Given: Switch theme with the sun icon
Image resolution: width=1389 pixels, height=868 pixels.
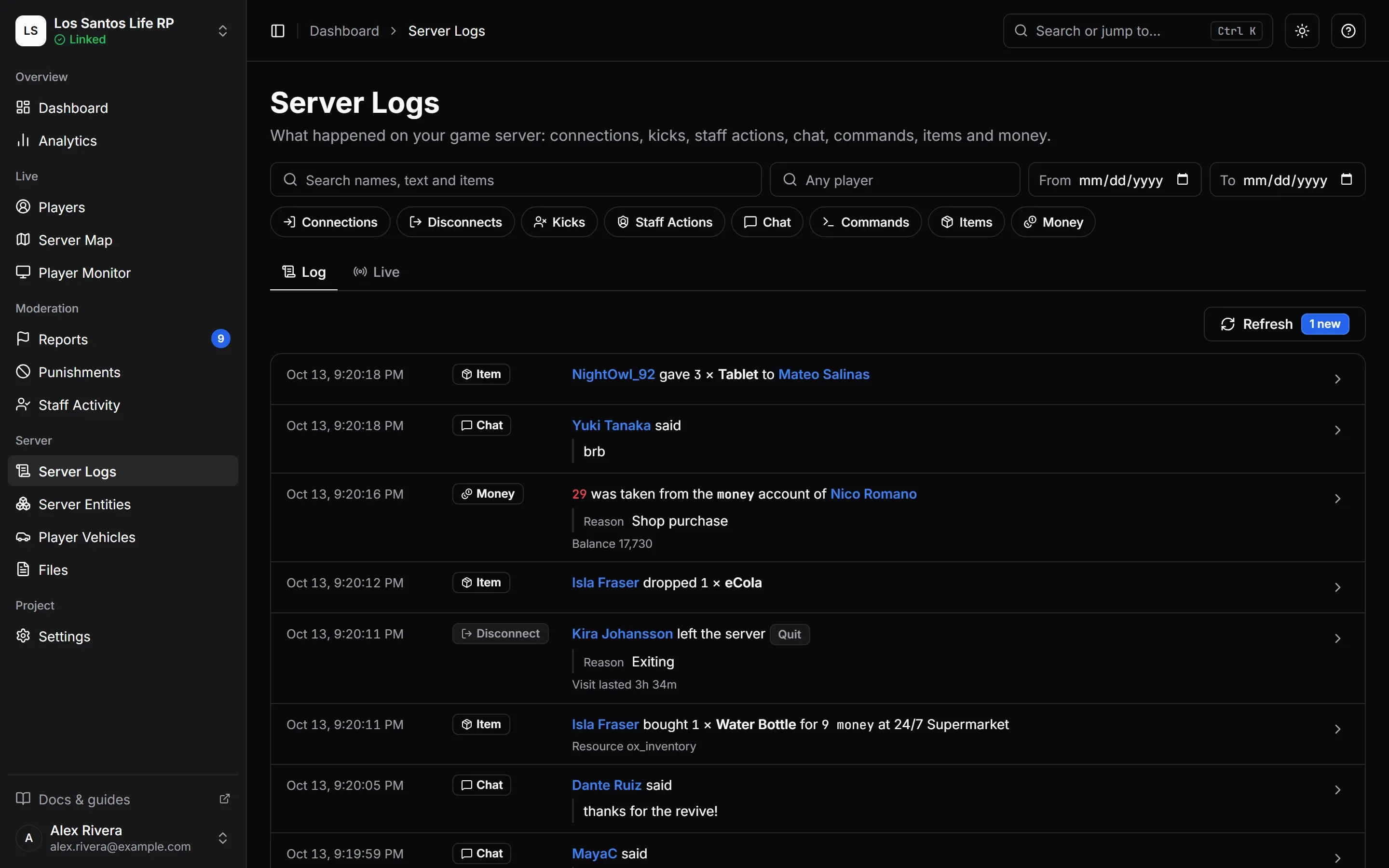Looking at the screenshot, I should coord(1302,31).
